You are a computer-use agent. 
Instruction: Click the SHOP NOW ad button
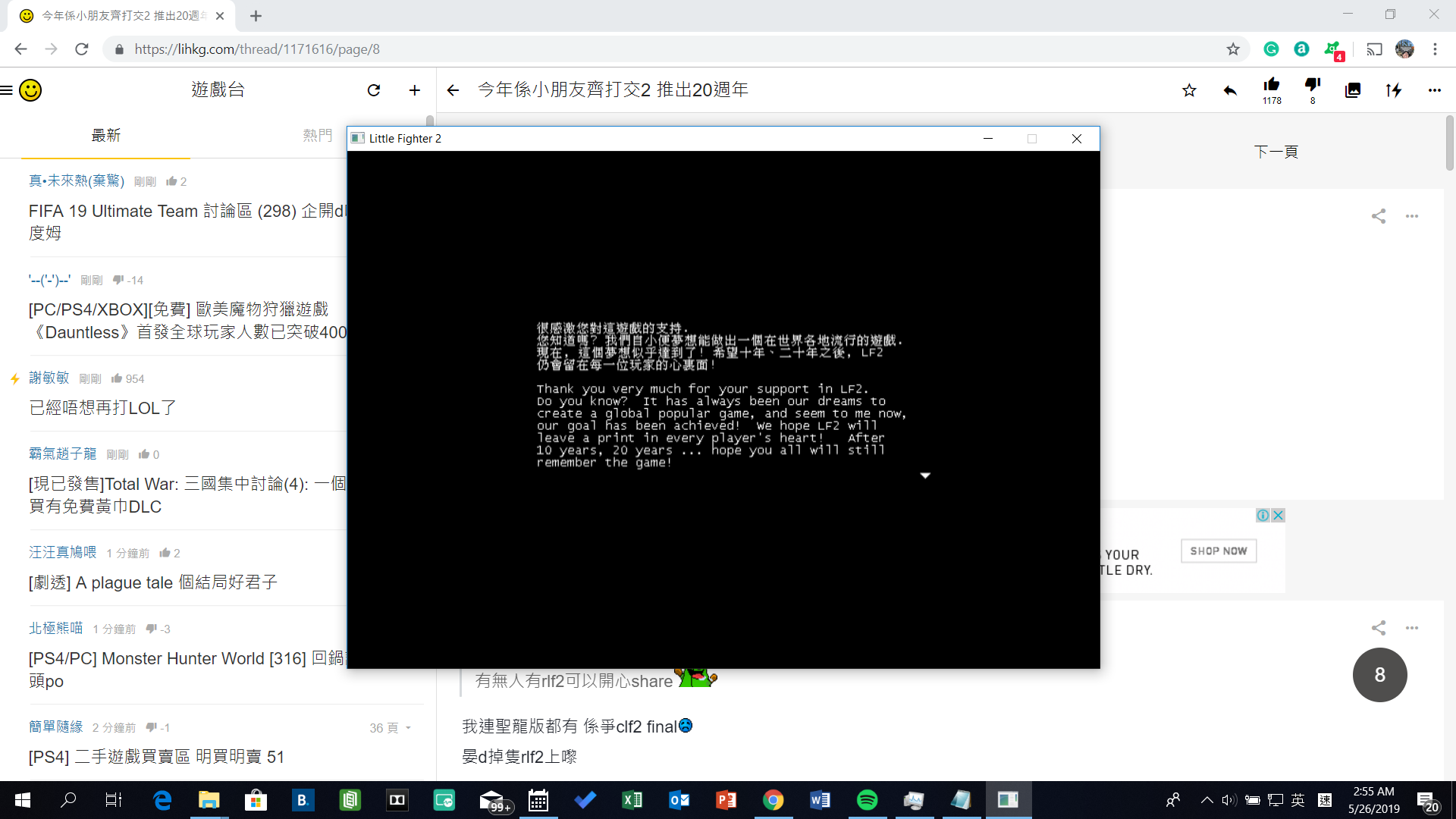click(1219, 551)
